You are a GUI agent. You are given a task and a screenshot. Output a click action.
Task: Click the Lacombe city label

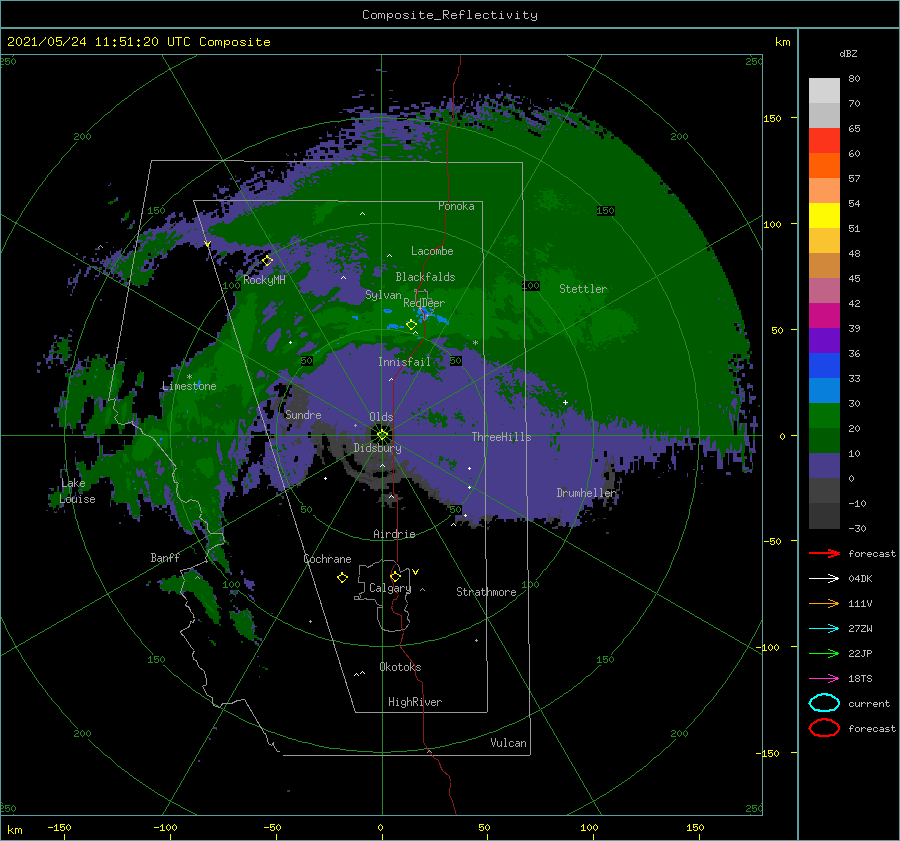[432, 251]
